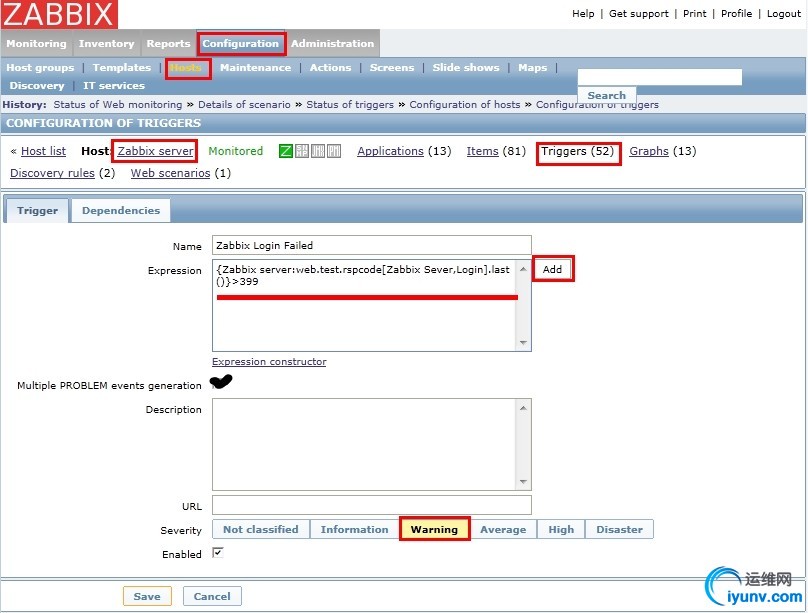This screenshot has width=808, height=613.
Task: Go to Screens submenu
Action: coord(392,67)
